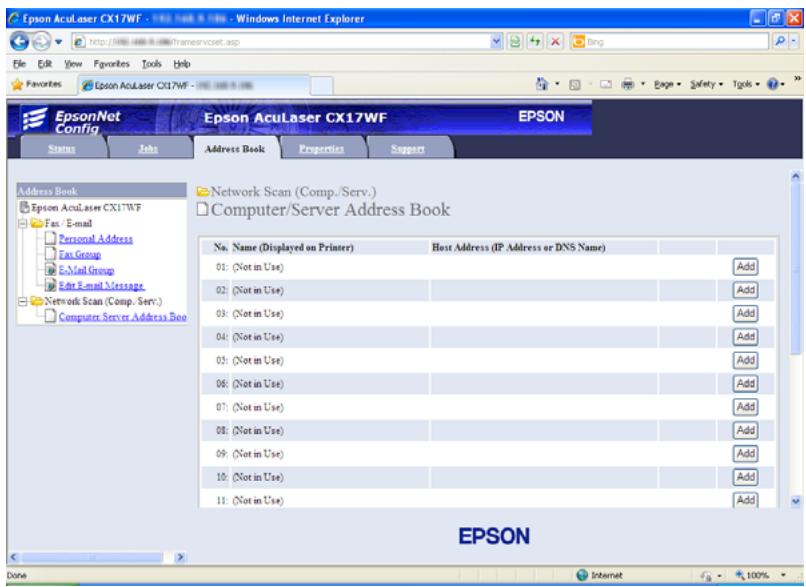Select the Epson AcuLaser CX17WF browser tab
806x587 pixels.
tap(194, 85)
